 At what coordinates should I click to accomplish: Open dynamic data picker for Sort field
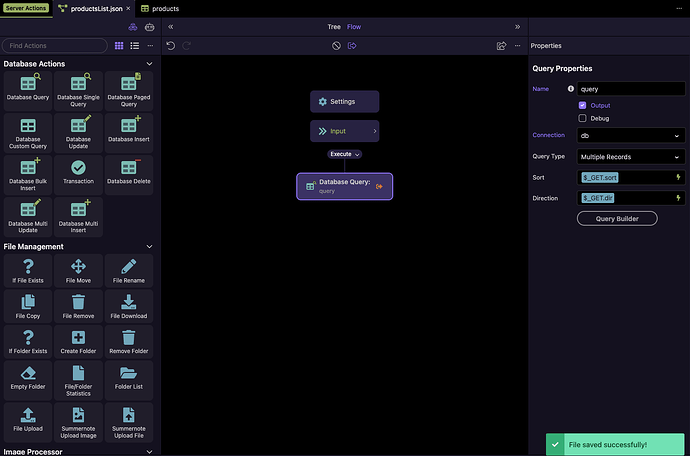679,177
